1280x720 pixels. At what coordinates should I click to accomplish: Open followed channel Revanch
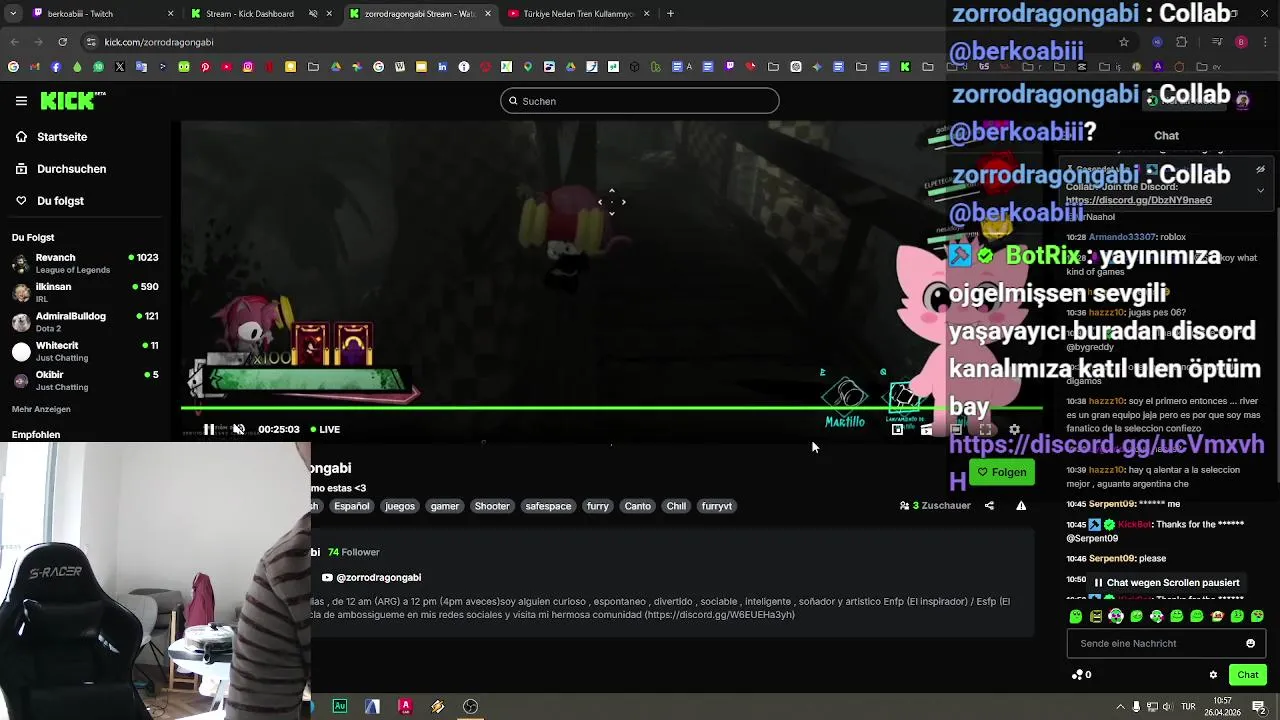pyautogui.click(x=85, y=263)
